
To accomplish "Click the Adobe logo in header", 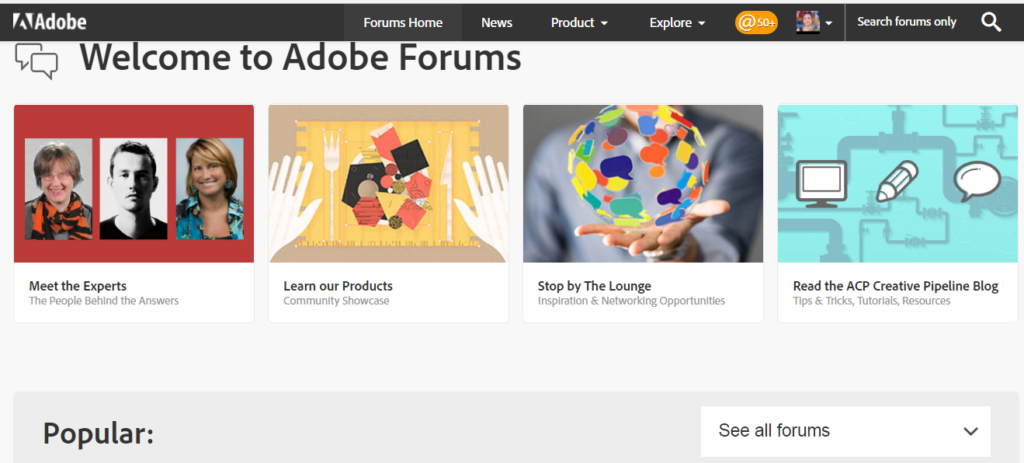I will [50, 22].
